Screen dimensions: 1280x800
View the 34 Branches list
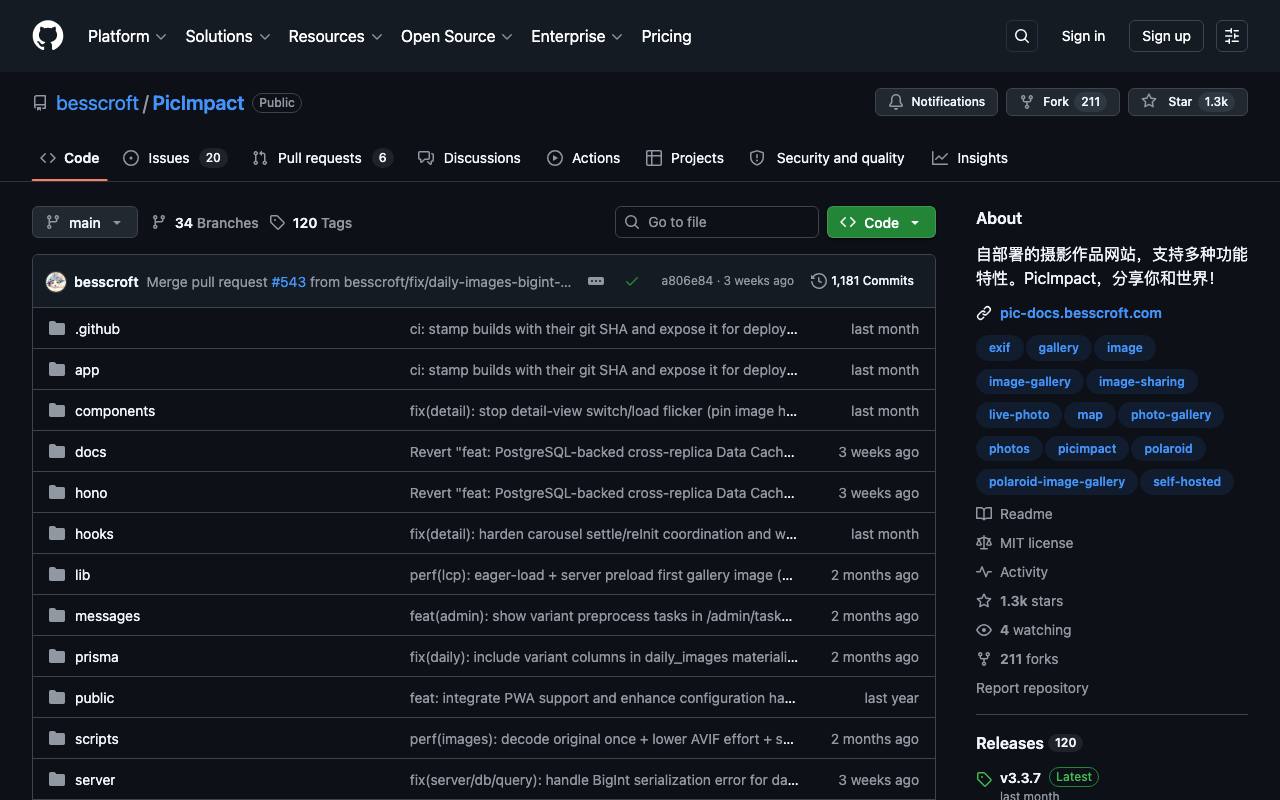[x=205, y=222]
